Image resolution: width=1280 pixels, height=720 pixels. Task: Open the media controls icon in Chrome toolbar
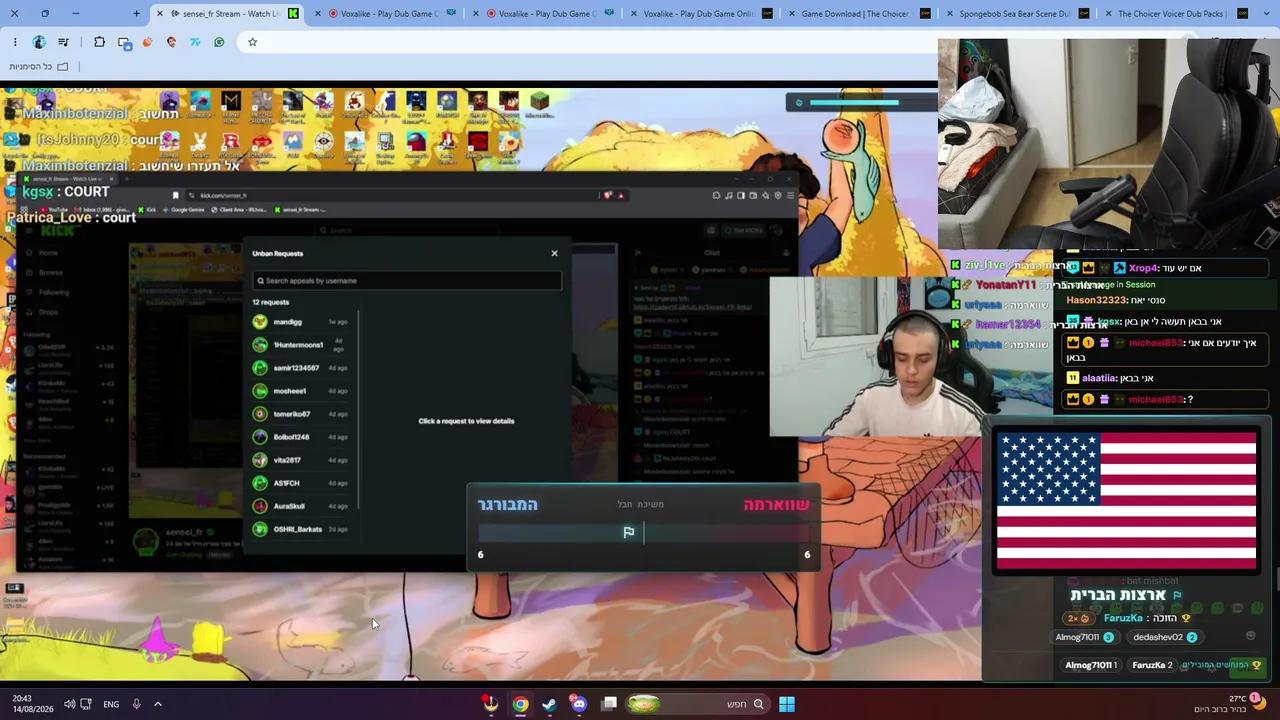63,42
